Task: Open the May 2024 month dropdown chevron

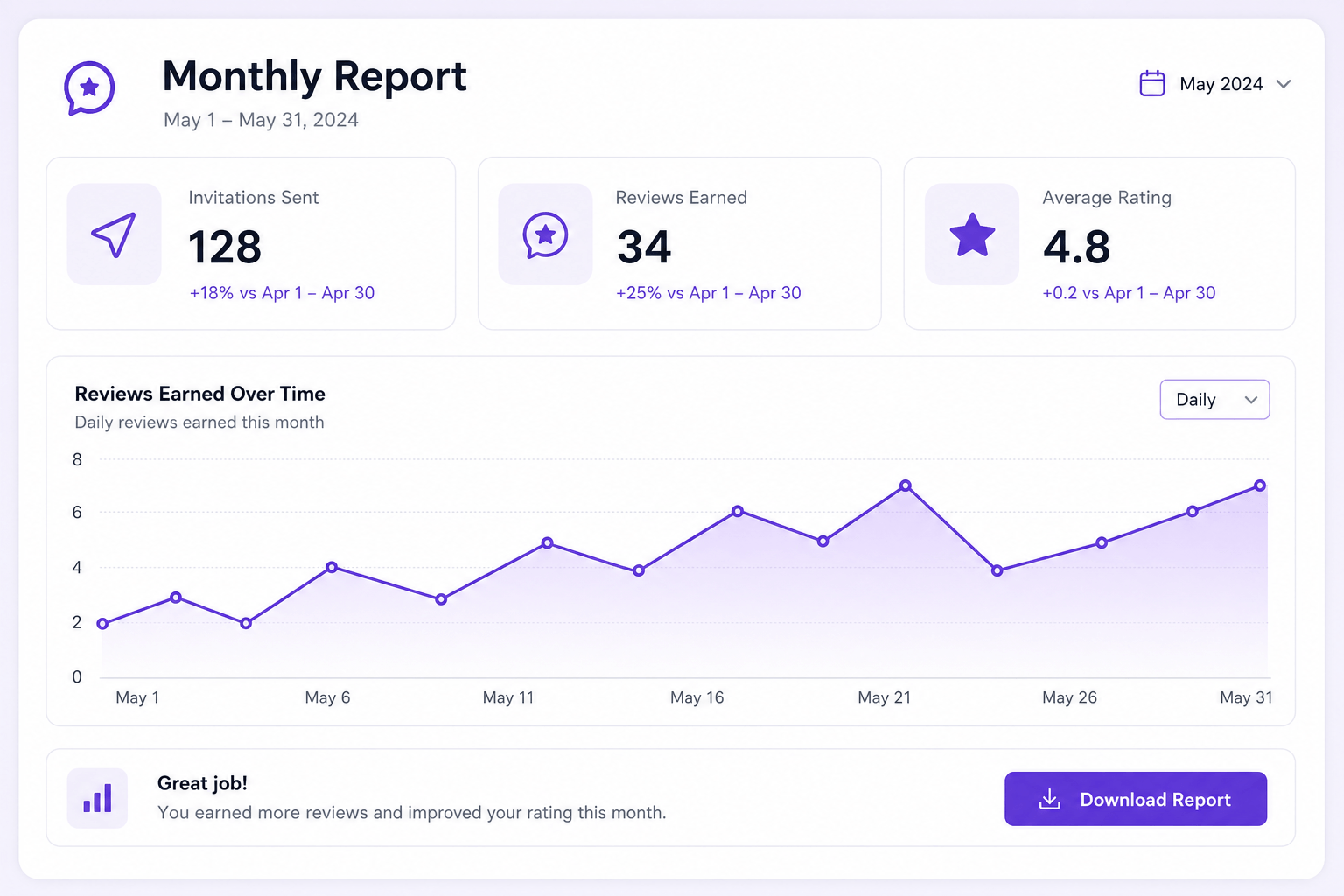Action: click(x=1284, y=84)
